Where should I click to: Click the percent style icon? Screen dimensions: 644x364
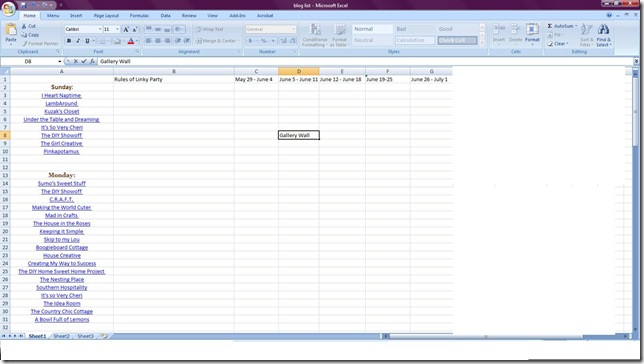pyautogui.click(x=263, y=41)
